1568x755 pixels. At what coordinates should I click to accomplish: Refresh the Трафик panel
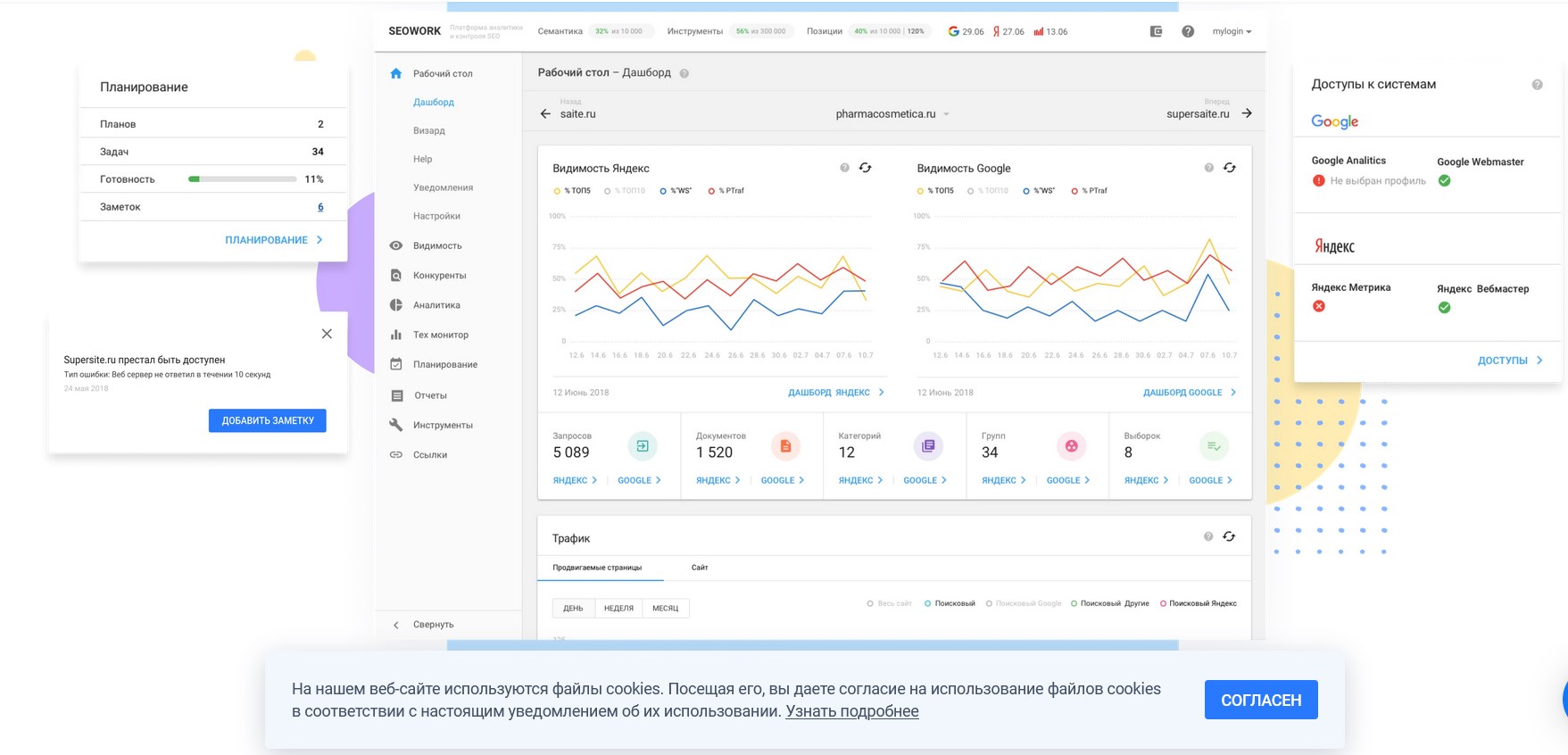click(x=1229, y=536)
